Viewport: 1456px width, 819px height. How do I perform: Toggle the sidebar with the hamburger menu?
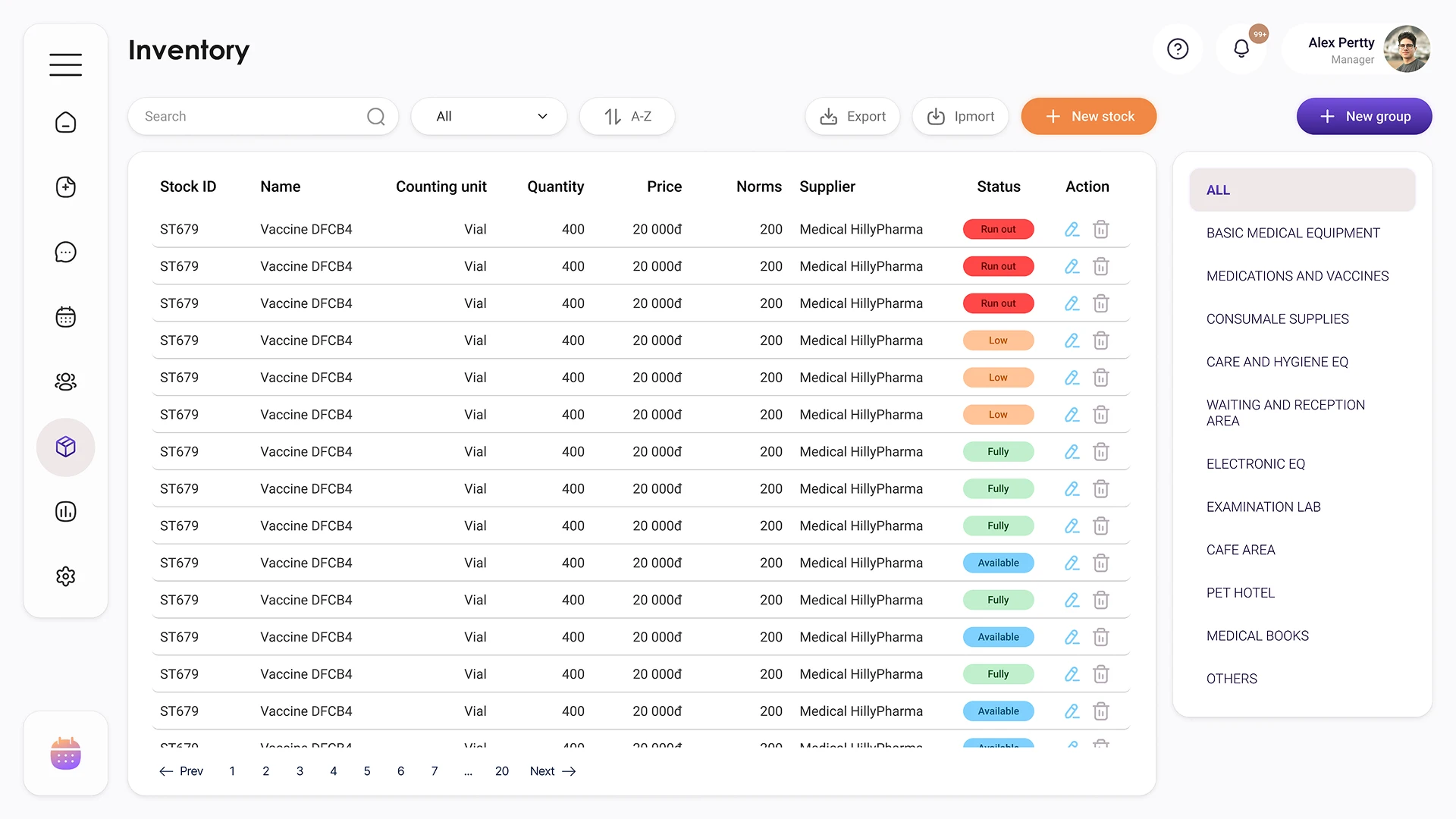(65, 64)
